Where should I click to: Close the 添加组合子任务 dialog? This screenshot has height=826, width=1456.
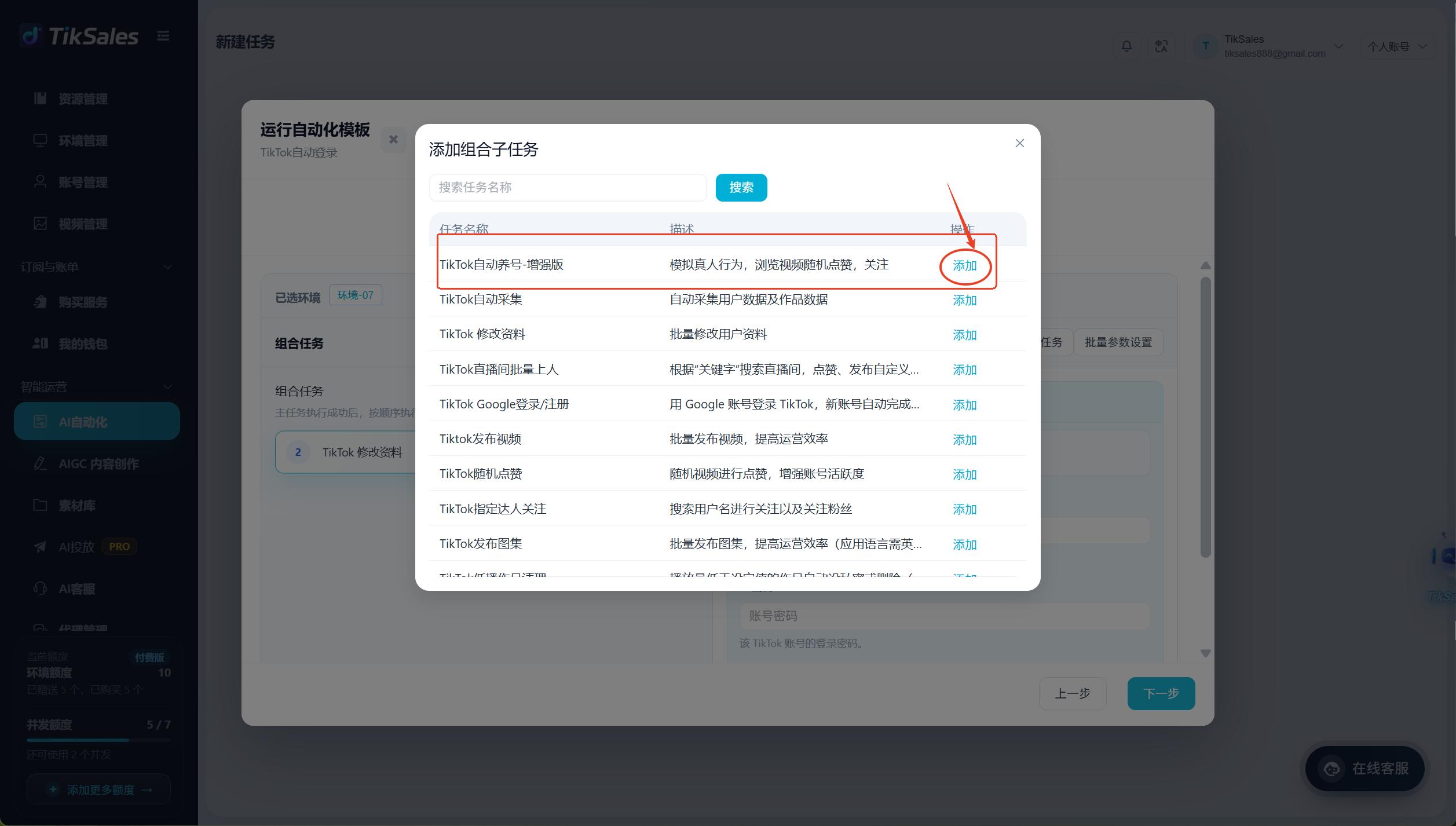[x=1020, y=143]
